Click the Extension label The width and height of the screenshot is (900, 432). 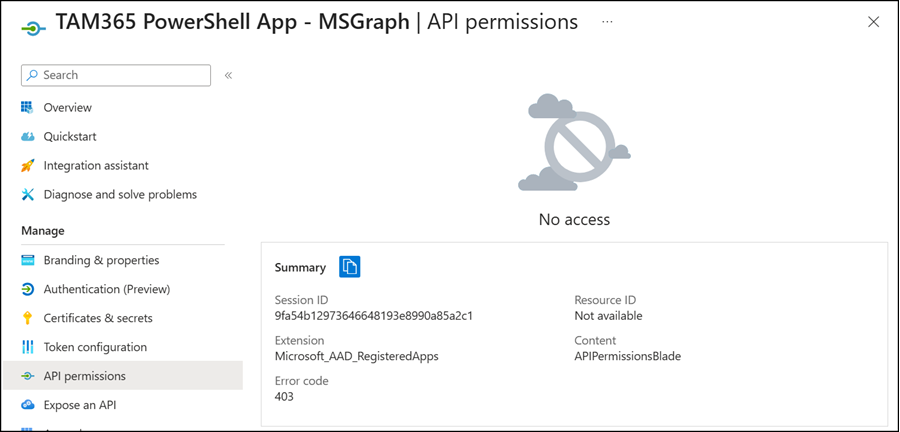[x=300, y=340]
